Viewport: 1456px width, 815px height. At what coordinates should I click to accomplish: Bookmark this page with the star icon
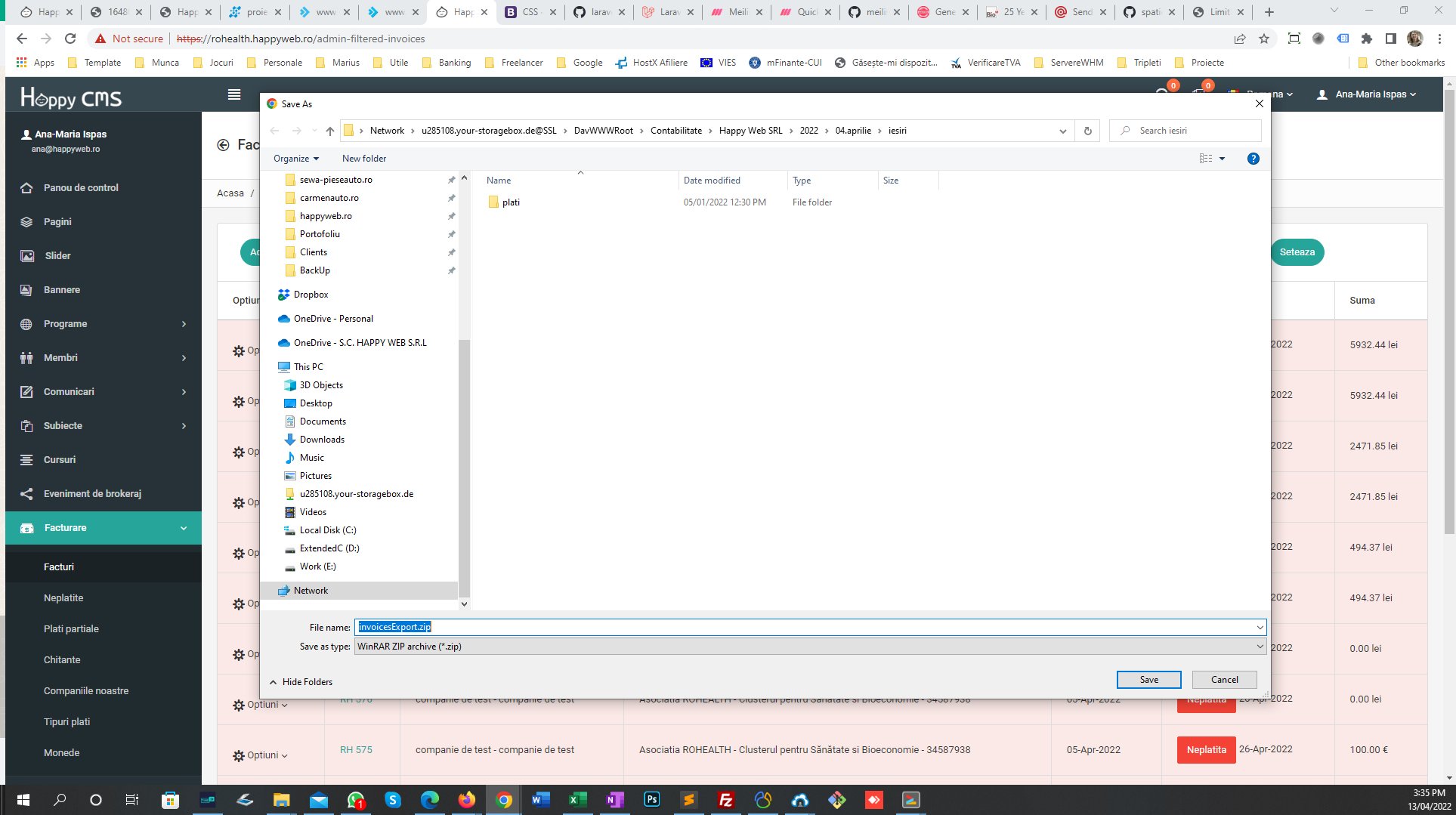pyautogui.click(x=1264, y=39)
